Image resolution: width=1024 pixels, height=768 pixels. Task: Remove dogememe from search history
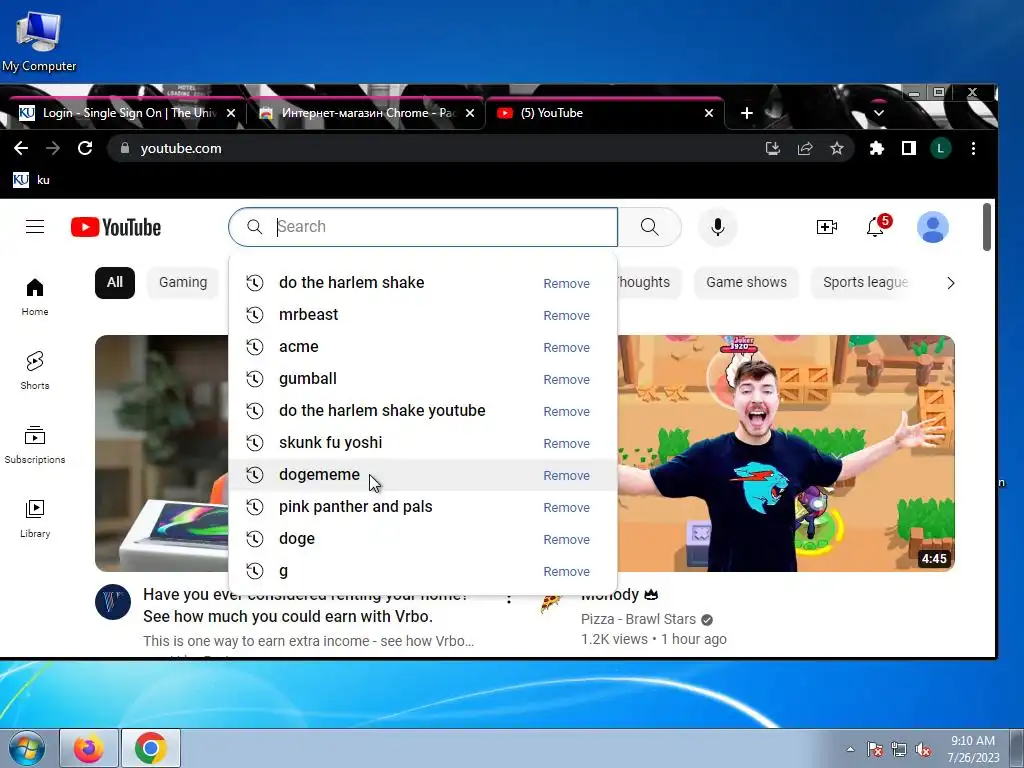tap(566, 475)
